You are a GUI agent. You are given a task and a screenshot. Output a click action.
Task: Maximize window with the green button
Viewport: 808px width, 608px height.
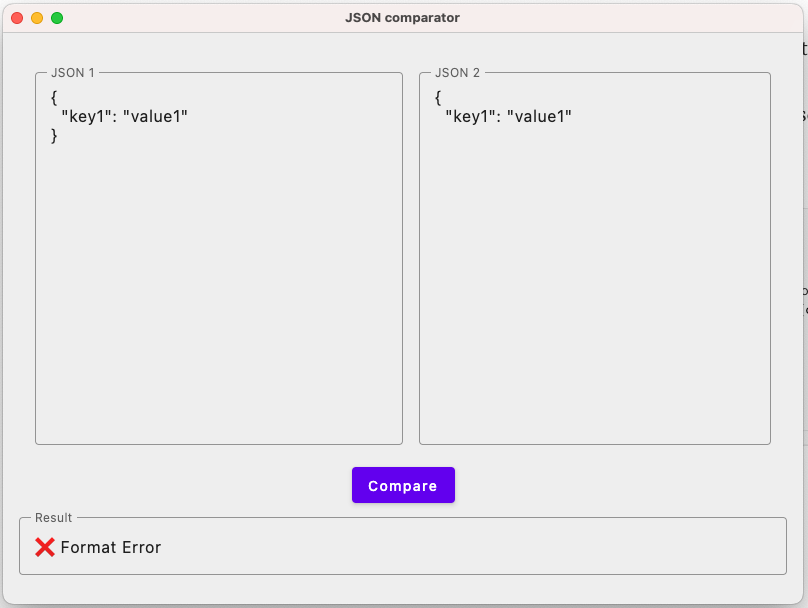click(57, 18)
